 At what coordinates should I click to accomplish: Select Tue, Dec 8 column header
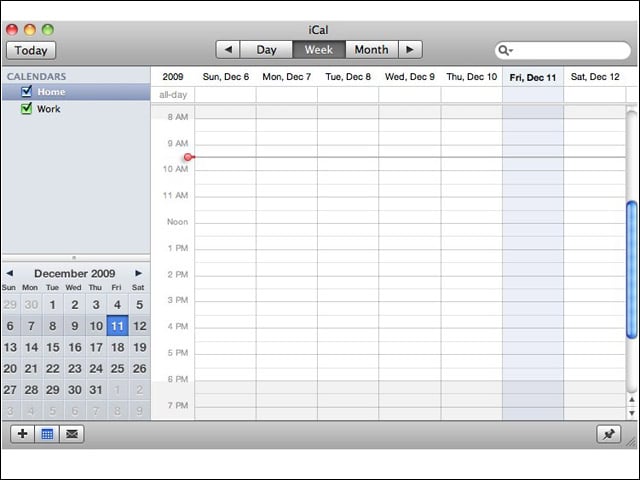pos(348,77)
